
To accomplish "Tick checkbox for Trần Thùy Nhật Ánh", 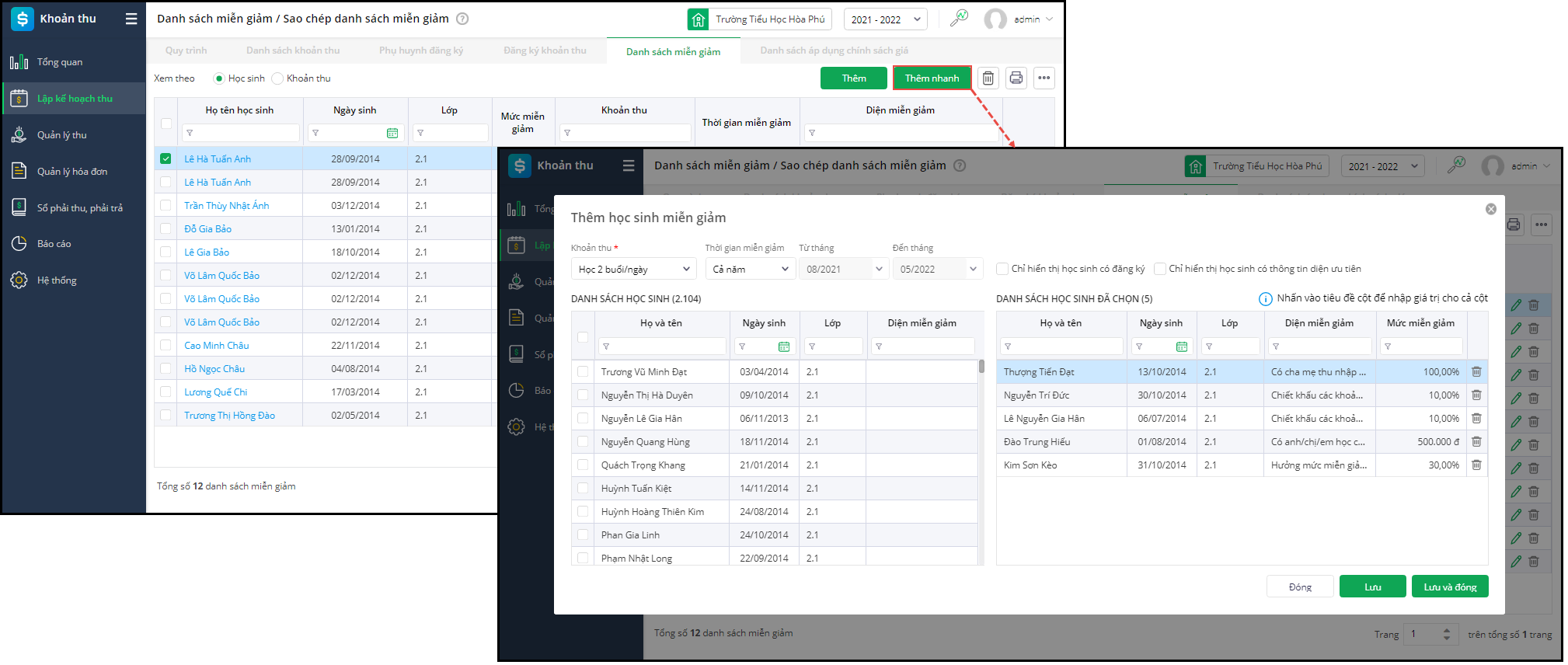I will 166,205.
